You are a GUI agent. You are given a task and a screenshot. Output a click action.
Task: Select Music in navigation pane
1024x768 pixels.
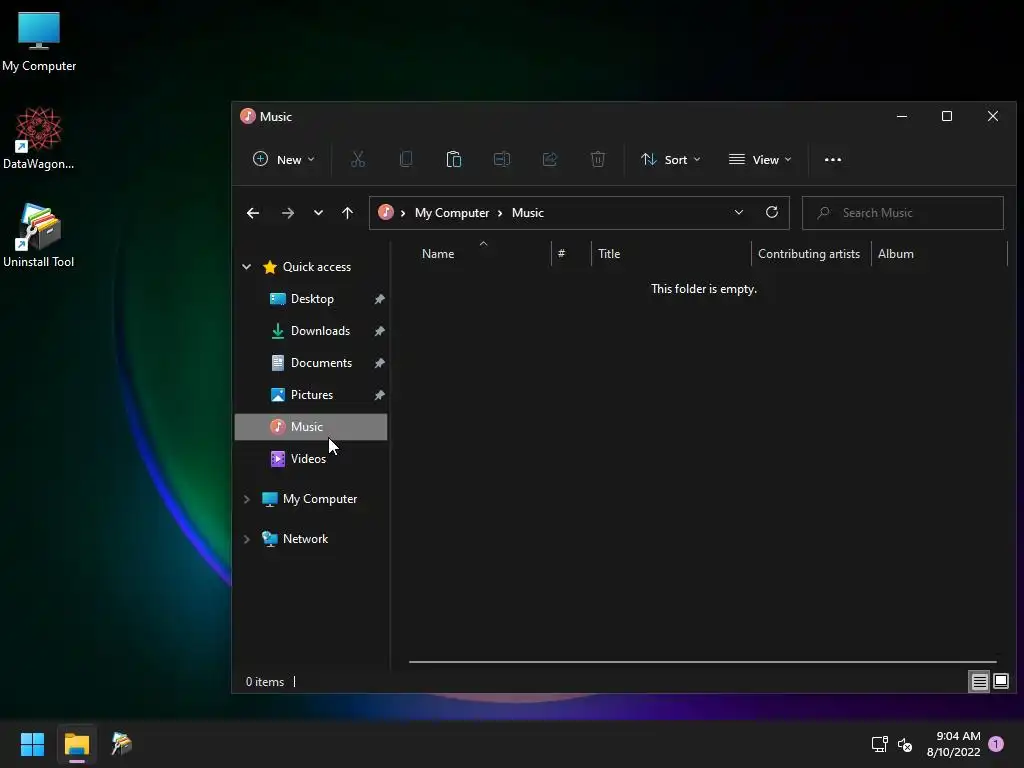(x=311, y=427)
